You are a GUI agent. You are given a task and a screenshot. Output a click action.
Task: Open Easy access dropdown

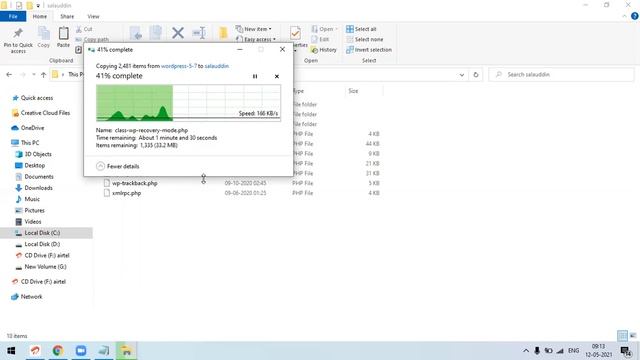(256, 39)
